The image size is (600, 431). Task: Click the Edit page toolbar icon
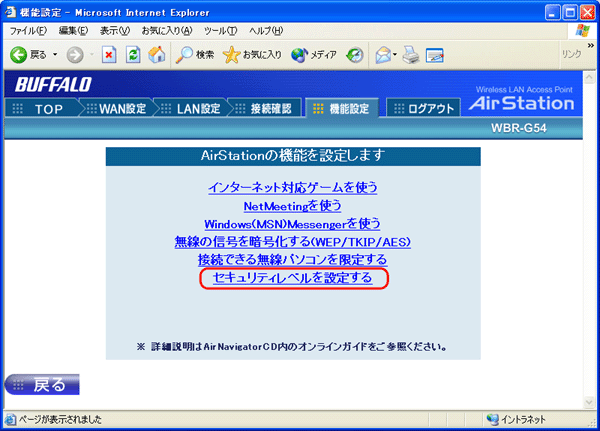pyautogui.click(x=435, y=55)
